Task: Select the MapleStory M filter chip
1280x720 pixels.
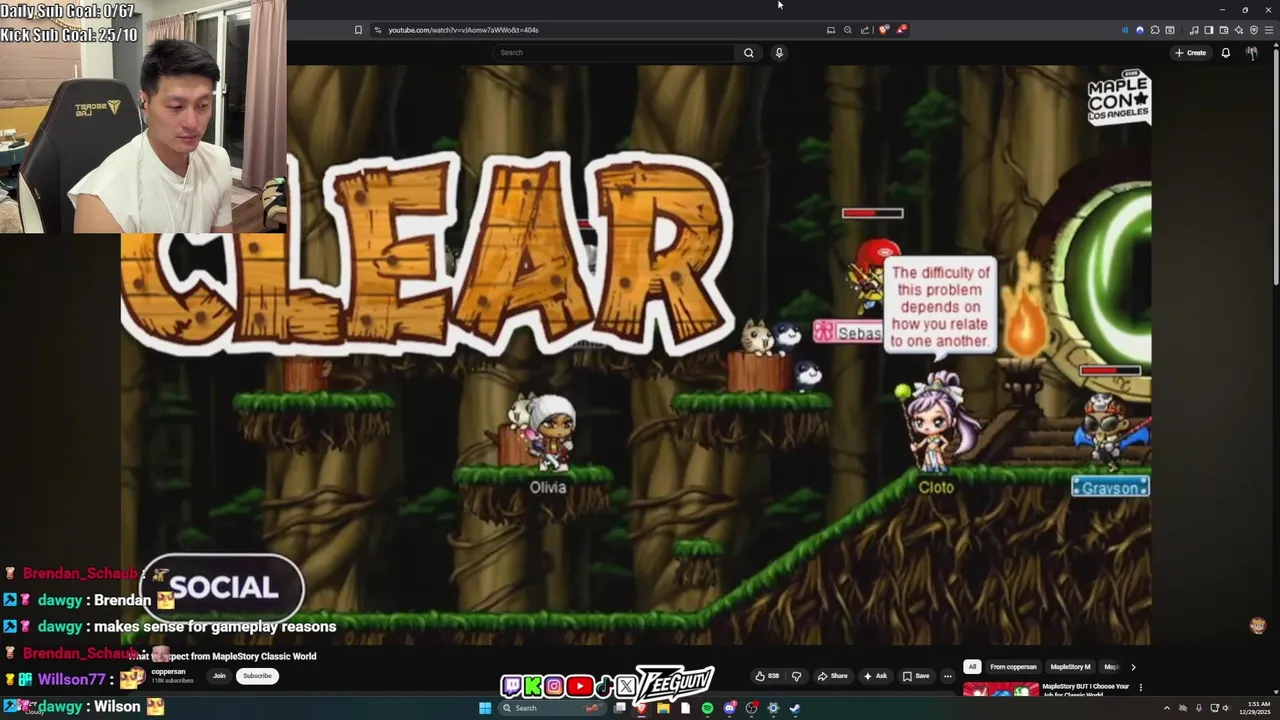Action: [x=1070, y=667]
